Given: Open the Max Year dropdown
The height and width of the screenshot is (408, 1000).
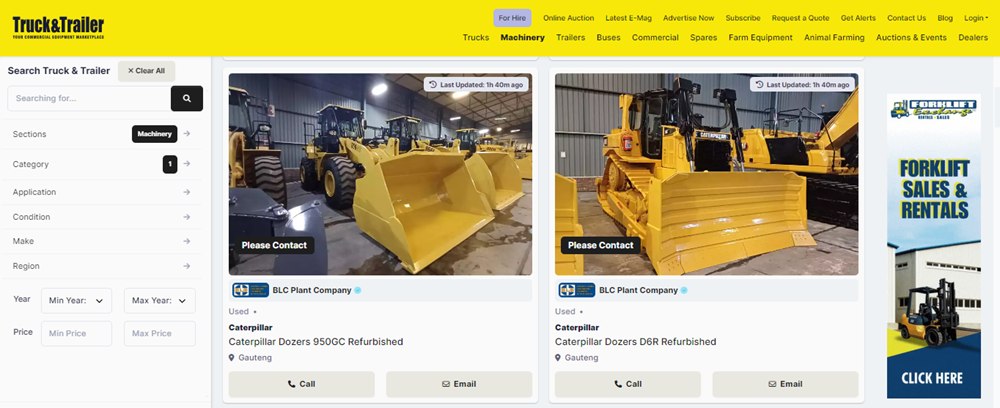Looking at the screenshot, I should pos(159,300).
